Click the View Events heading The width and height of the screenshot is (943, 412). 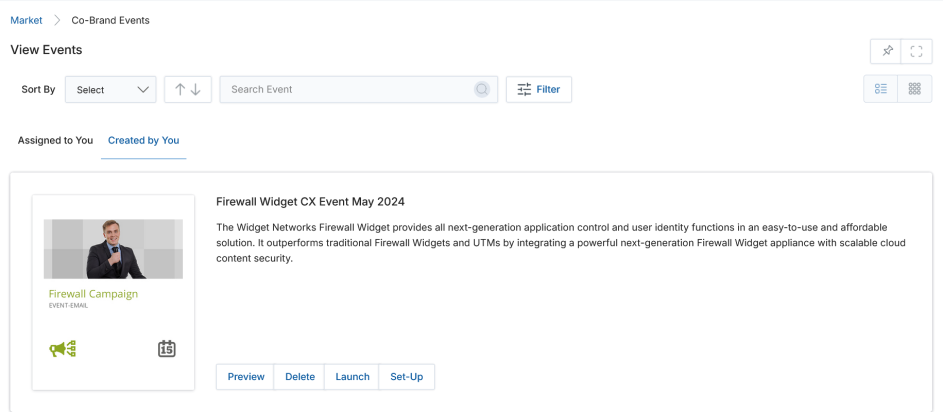click(46, 50)
